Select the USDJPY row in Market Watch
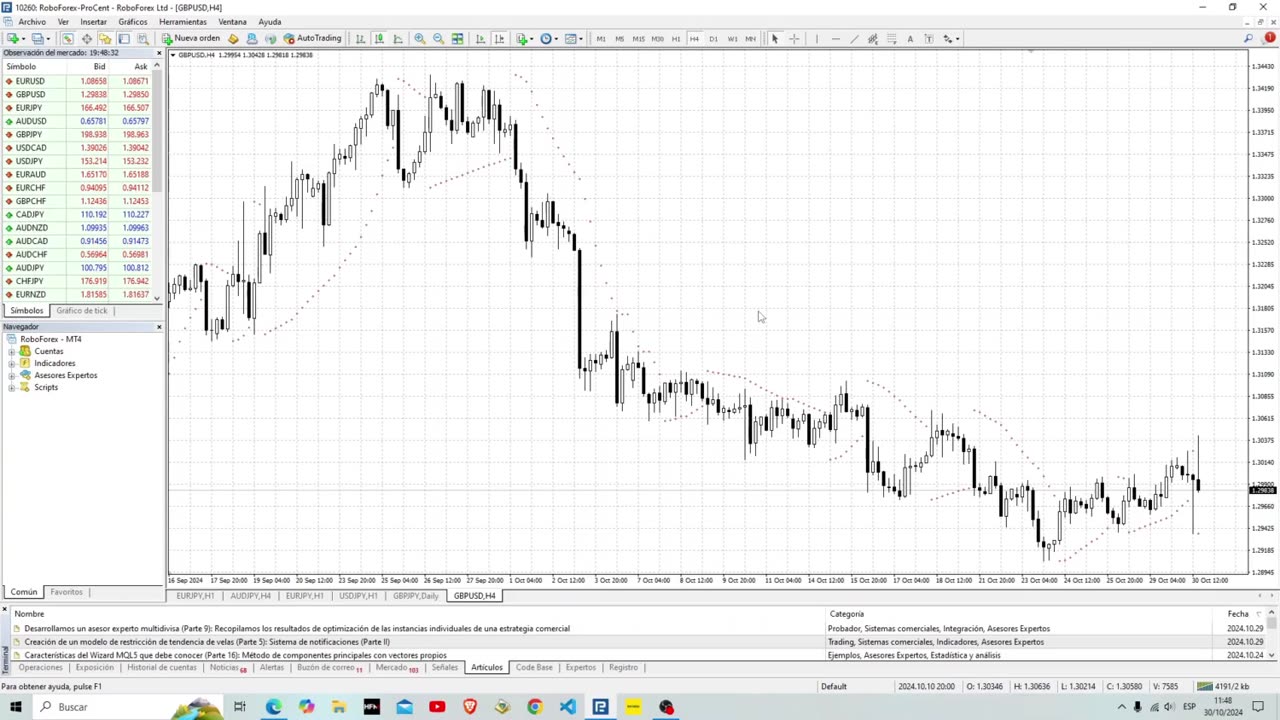This screenshot has height=720, width=1280. click(x=79, y=161)
